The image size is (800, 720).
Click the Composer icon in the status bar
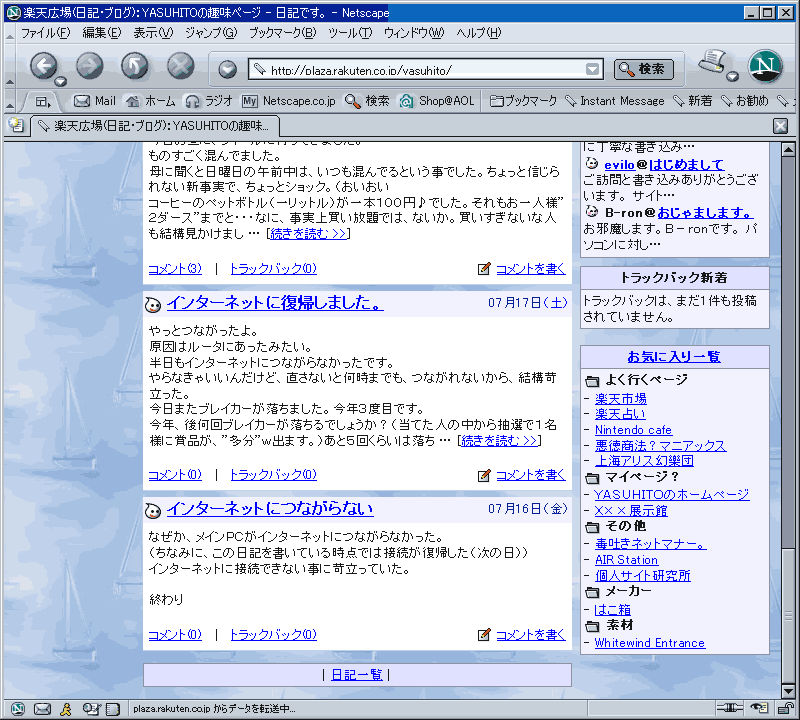91,709
